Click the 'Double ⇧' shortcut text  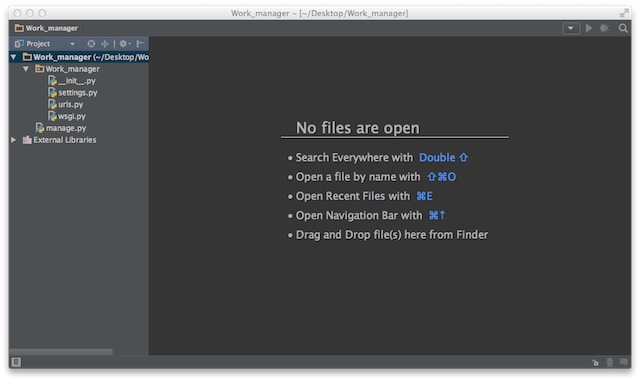(444, 158)
